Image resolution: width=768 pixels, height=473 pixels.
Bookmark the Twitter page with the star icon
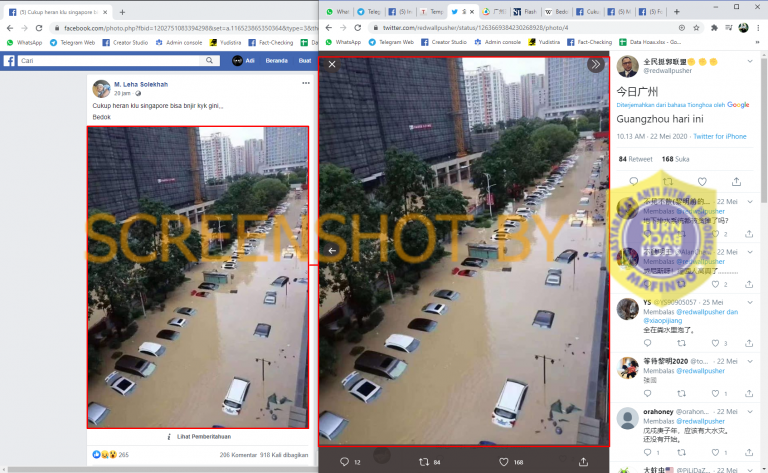pos(696,28)
